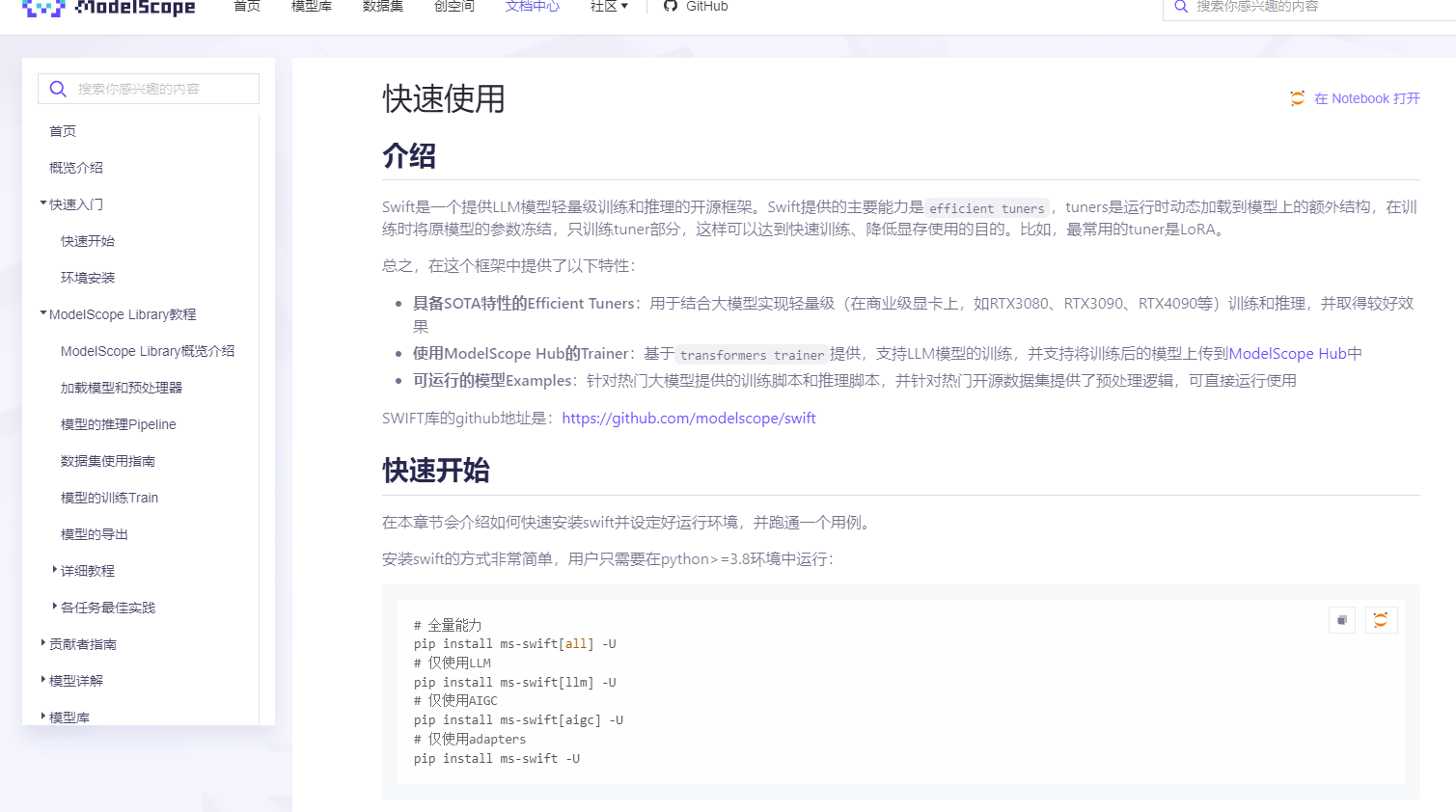The image size is (1456, 812).
Task: Click the top search magnifier icon
Action: click(x=1180, y=7)
